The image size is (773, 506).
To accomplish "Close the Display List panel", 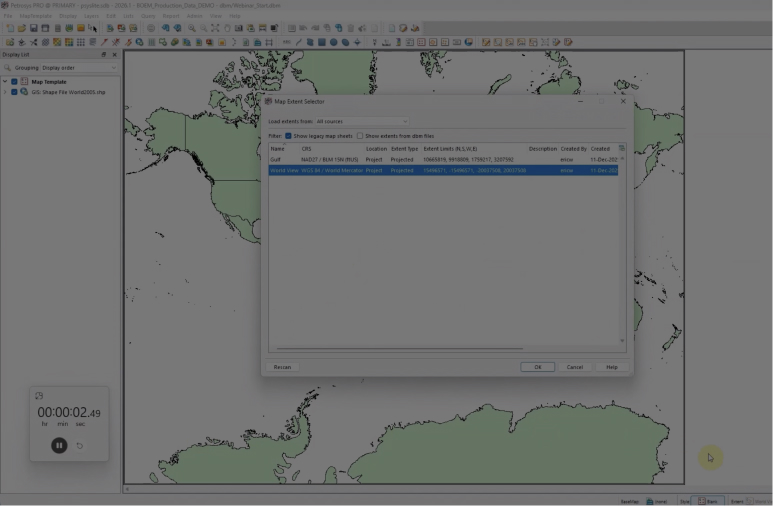I will click(x=115, y=55).
